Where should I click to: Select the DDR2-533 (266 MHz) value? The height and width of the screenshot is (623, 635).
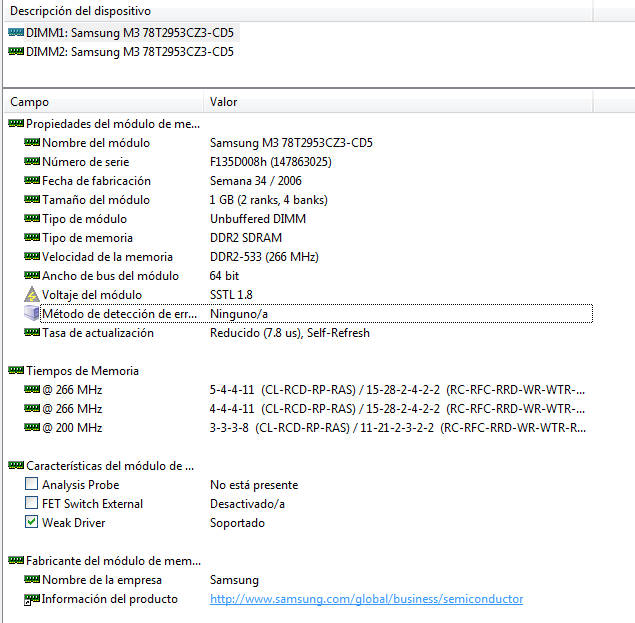[264, 257]
